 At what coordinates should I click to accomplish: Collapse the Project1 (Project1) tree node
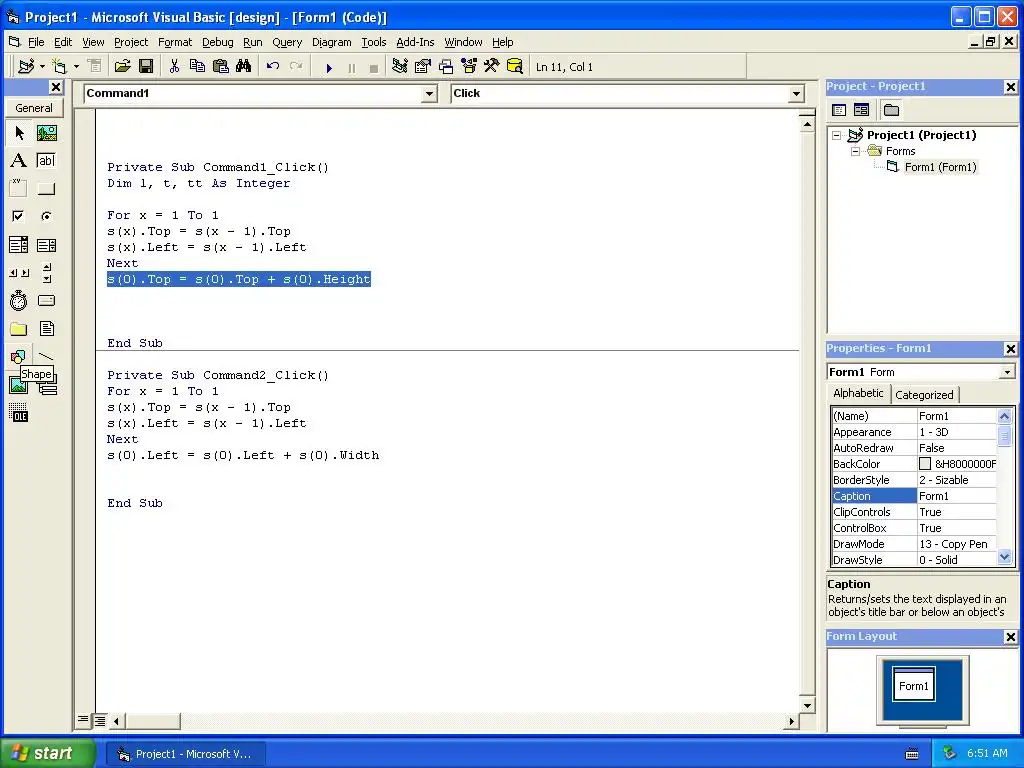tap(837, 135)
